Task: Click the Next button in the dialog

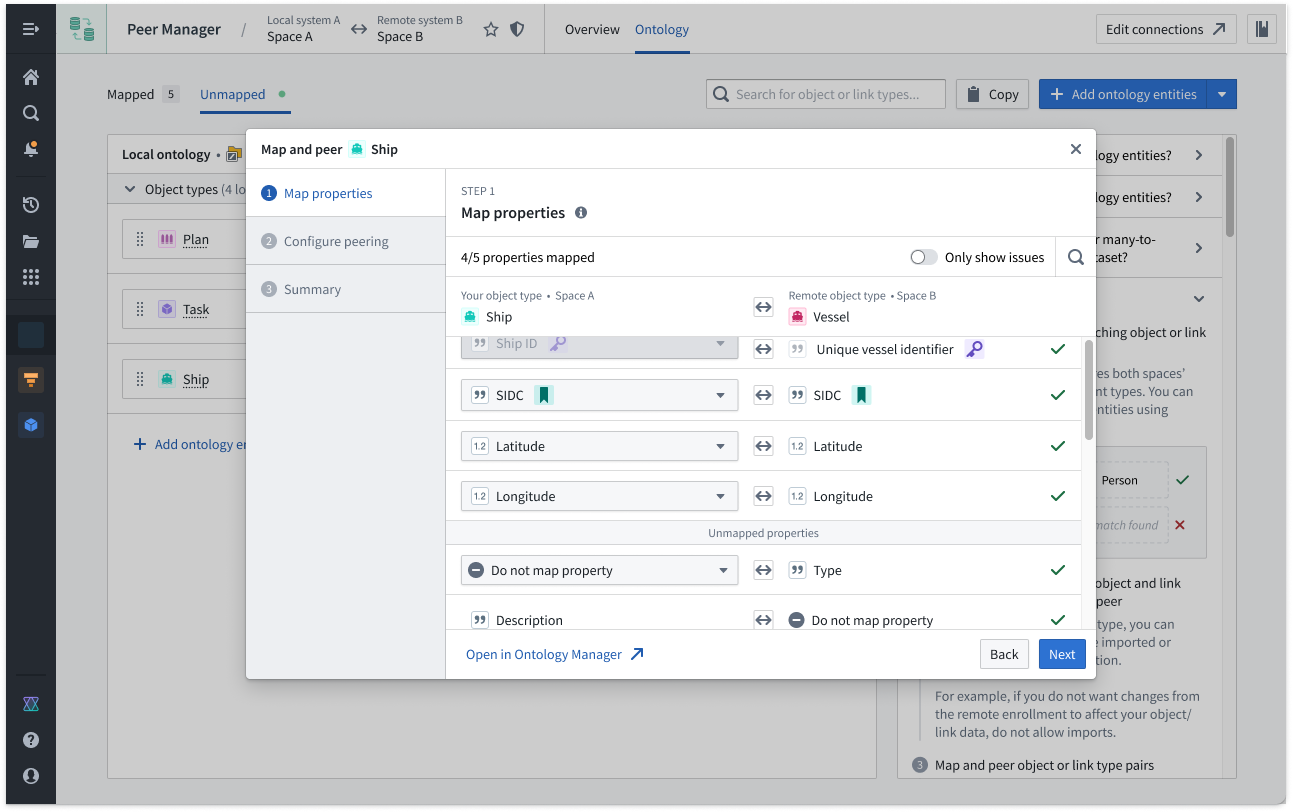Action: coord(1061,653)
